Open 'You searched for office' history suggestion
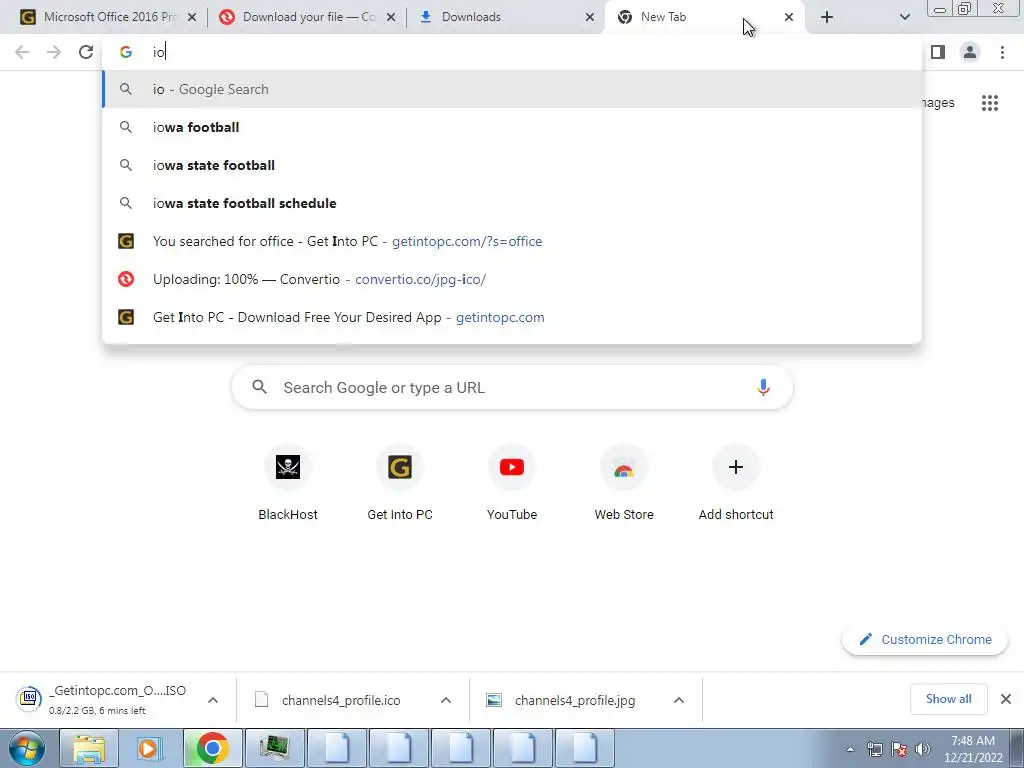This screenshot has width=1024, height=768. click(512, 241)
